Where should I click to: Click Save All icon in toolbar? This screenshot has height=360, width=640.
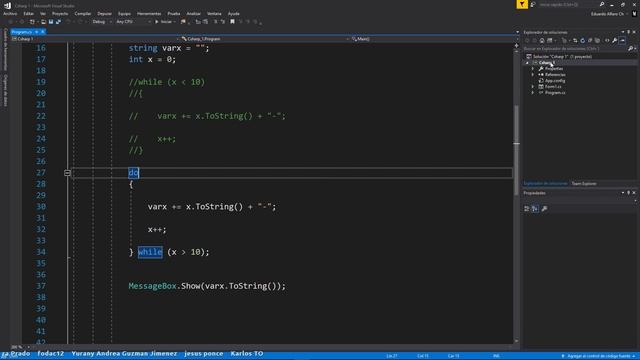tap(58, 22)
